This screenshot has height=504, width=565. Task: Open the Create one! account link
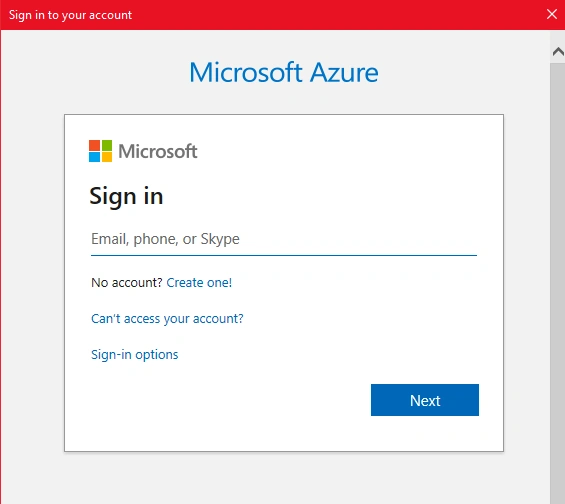pos(199,282)
